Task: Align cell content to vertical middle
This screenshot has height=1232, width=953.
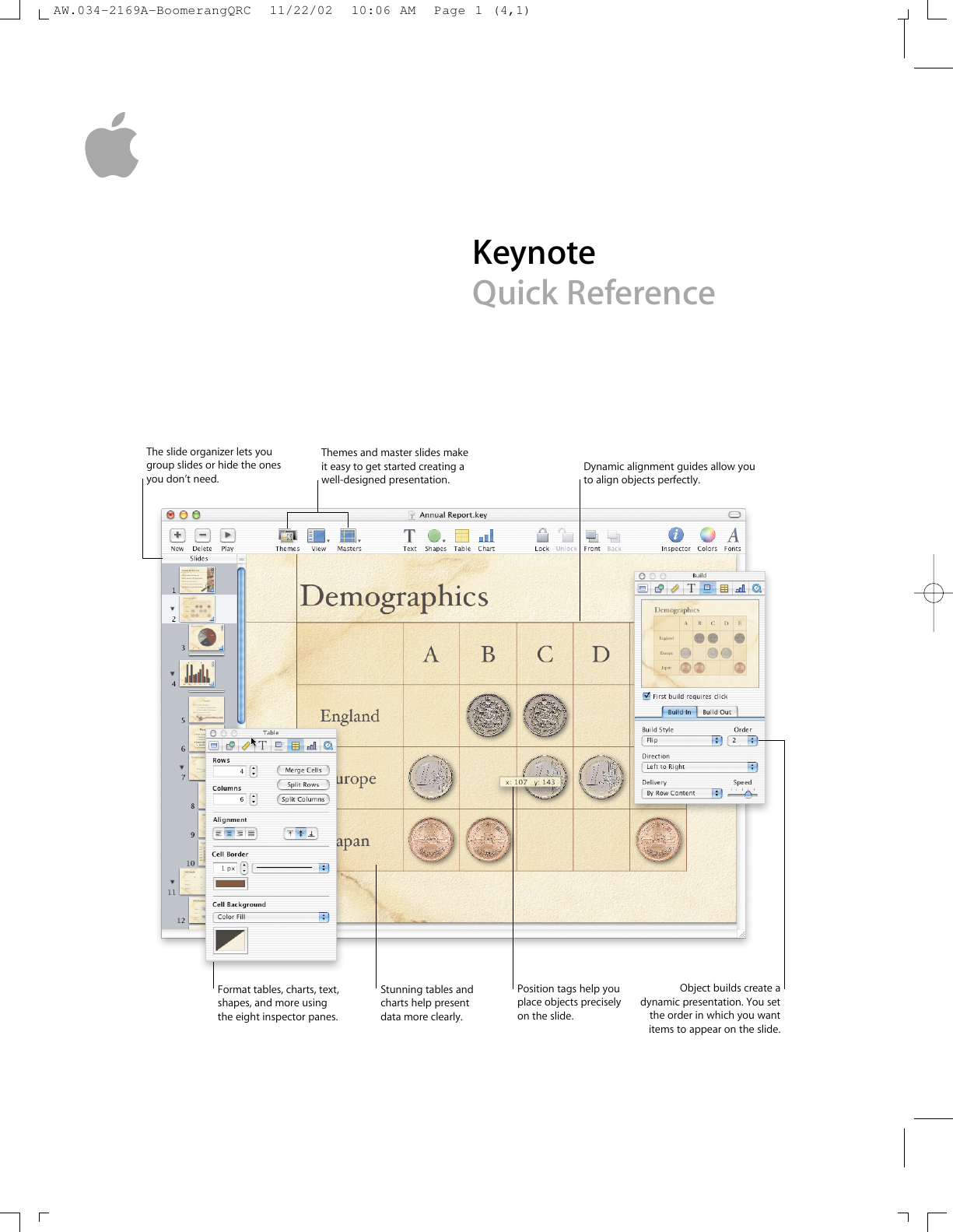Action: click(x=300, y=834)
